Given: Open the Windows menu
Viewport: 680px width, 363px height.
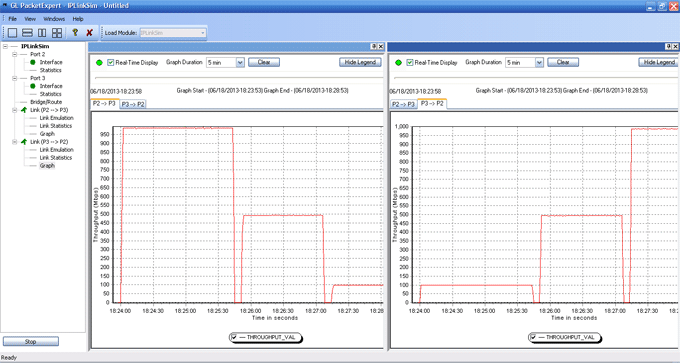Looking at the screenshot, I should [54, 19].
